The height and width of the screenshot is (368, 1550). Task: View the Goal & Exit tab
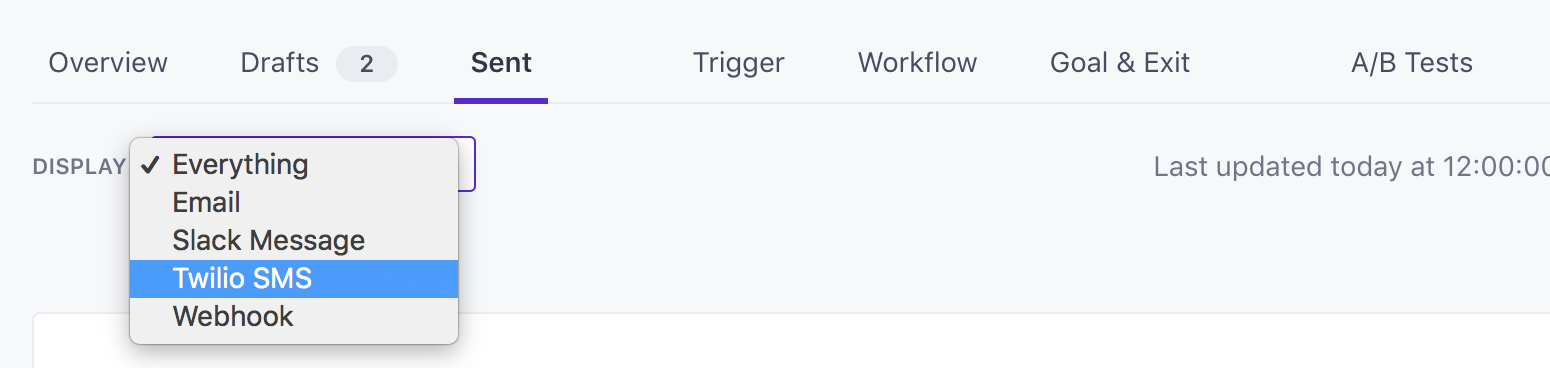pos(1120,63)
